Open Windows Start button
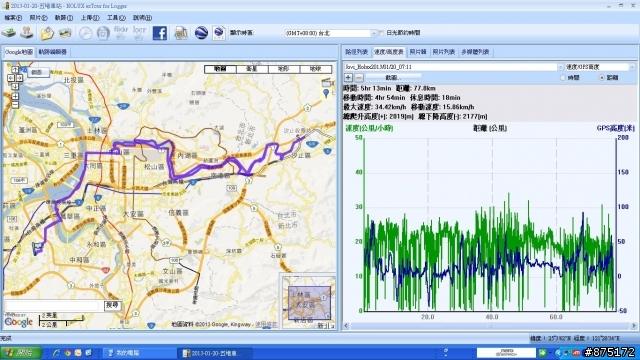Screen dimensions: 640x360 21,353
